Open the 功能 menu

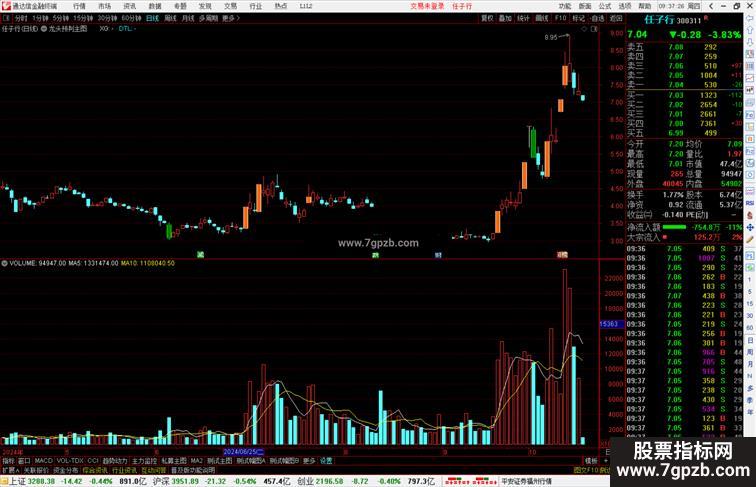coord(565,6)
